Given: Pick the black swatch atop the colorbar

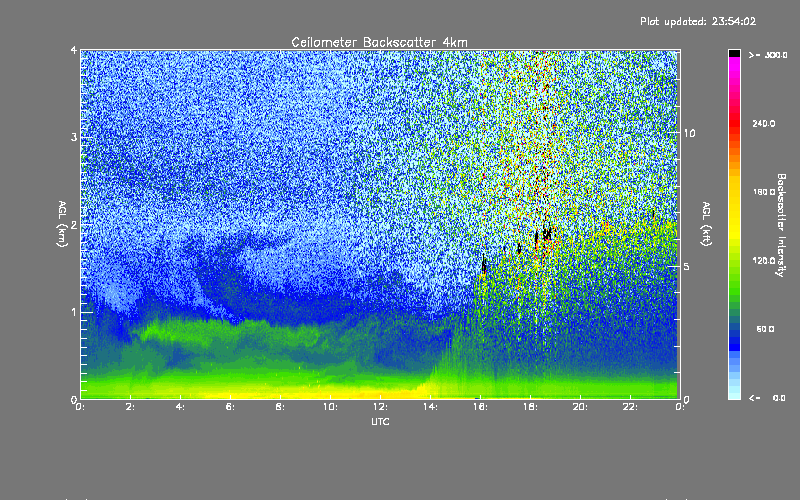Looking at the screenshot, I should click(734, 53).
